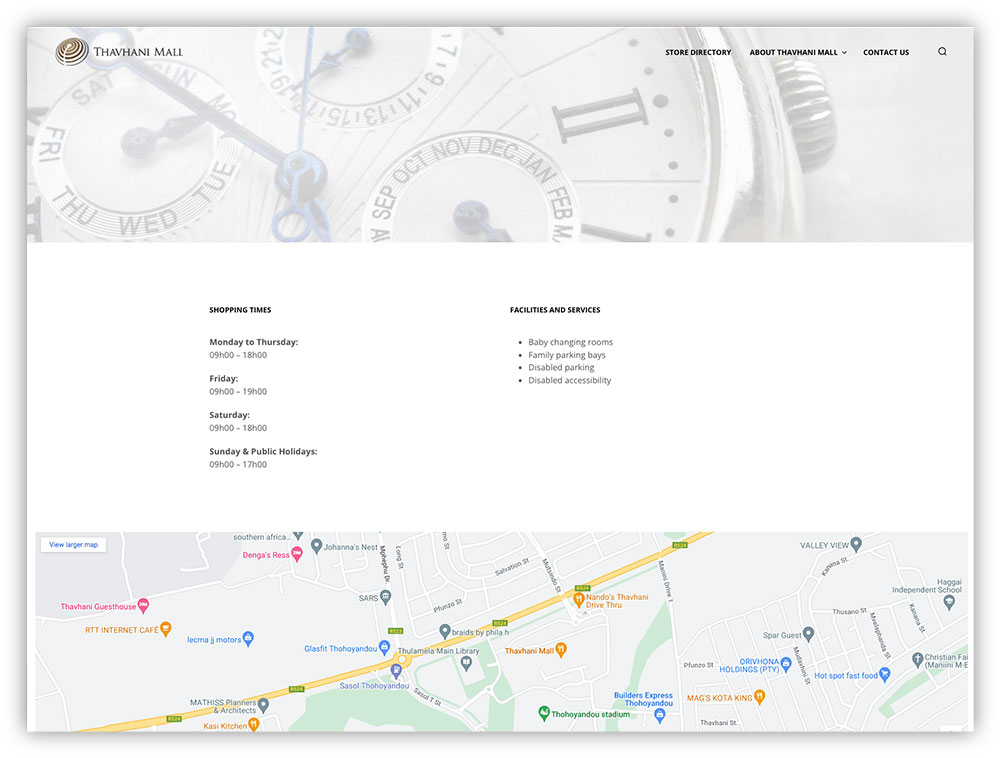The height and width of the screenshot is (758, 1000).
Task: Expand About Thavhani Mall dropdown
Action: 797,52
